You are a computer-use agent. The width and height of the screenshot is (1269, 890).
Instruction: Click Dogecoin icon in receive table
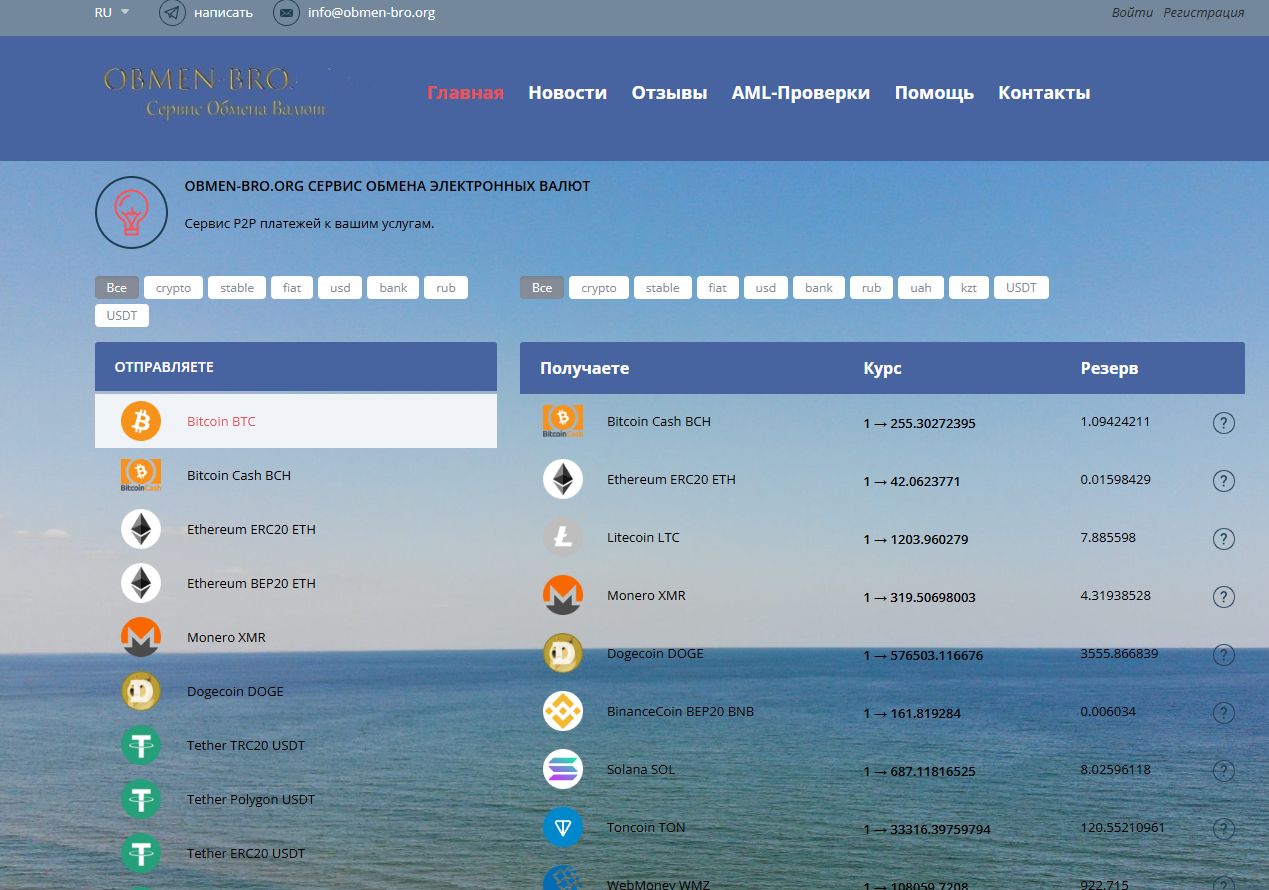[x=563, y=653]
